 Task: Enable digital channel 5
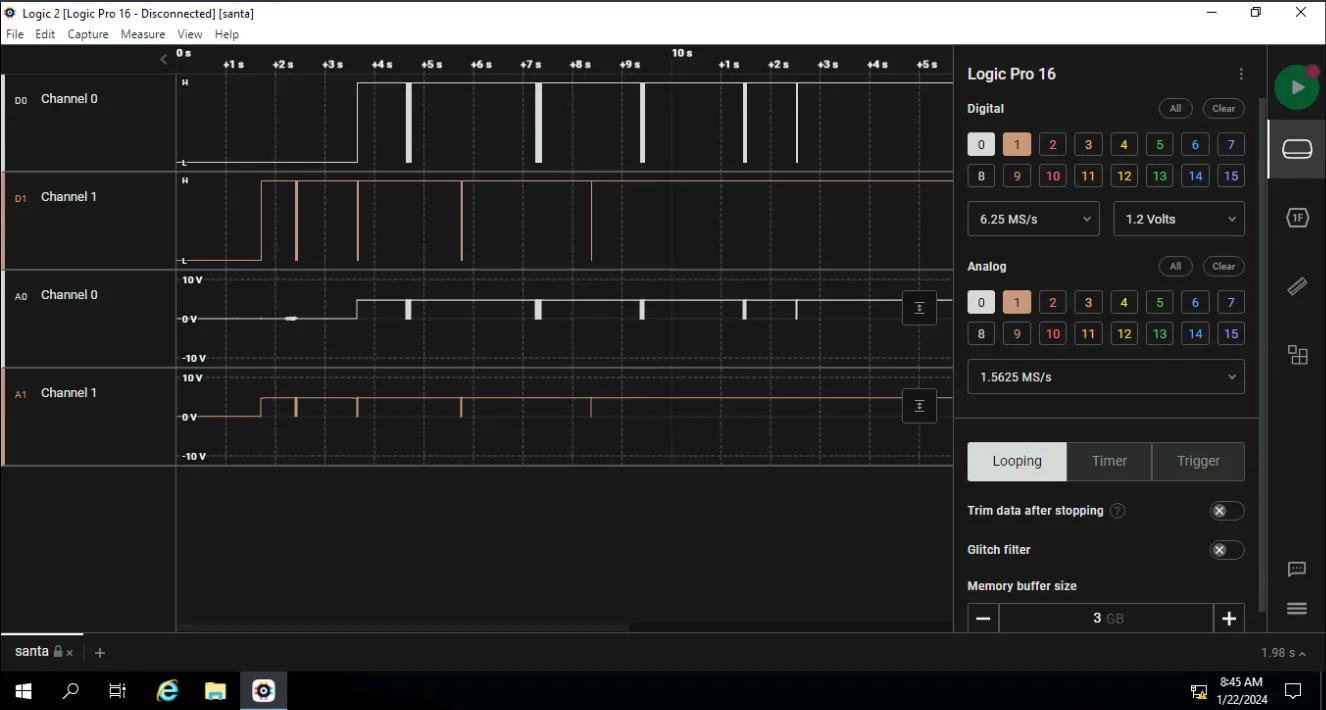click(x=1159, y=145)
